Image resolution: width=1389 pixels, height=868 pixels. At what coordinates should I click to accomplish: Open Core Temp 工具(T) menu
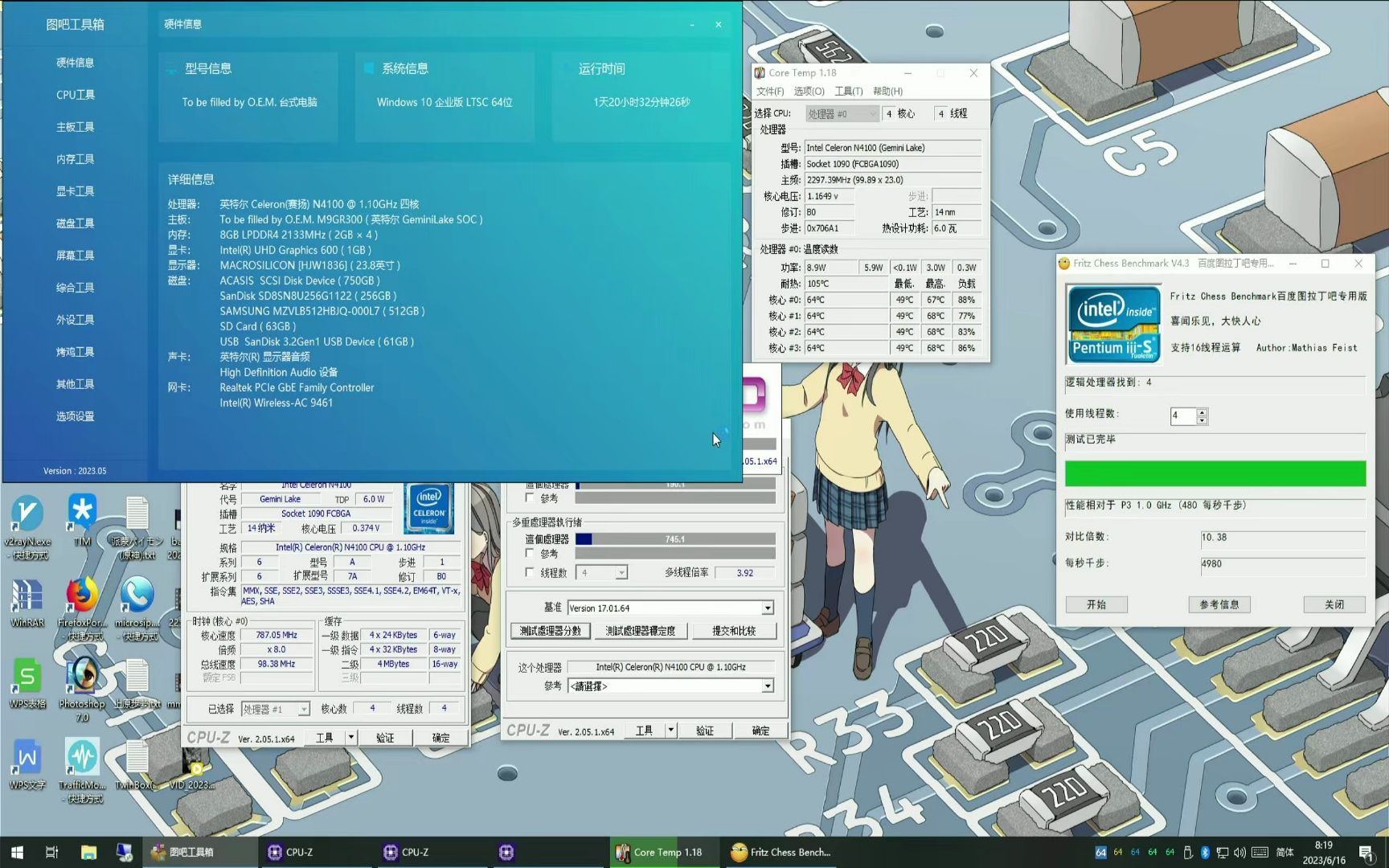(x=848, y=92)
